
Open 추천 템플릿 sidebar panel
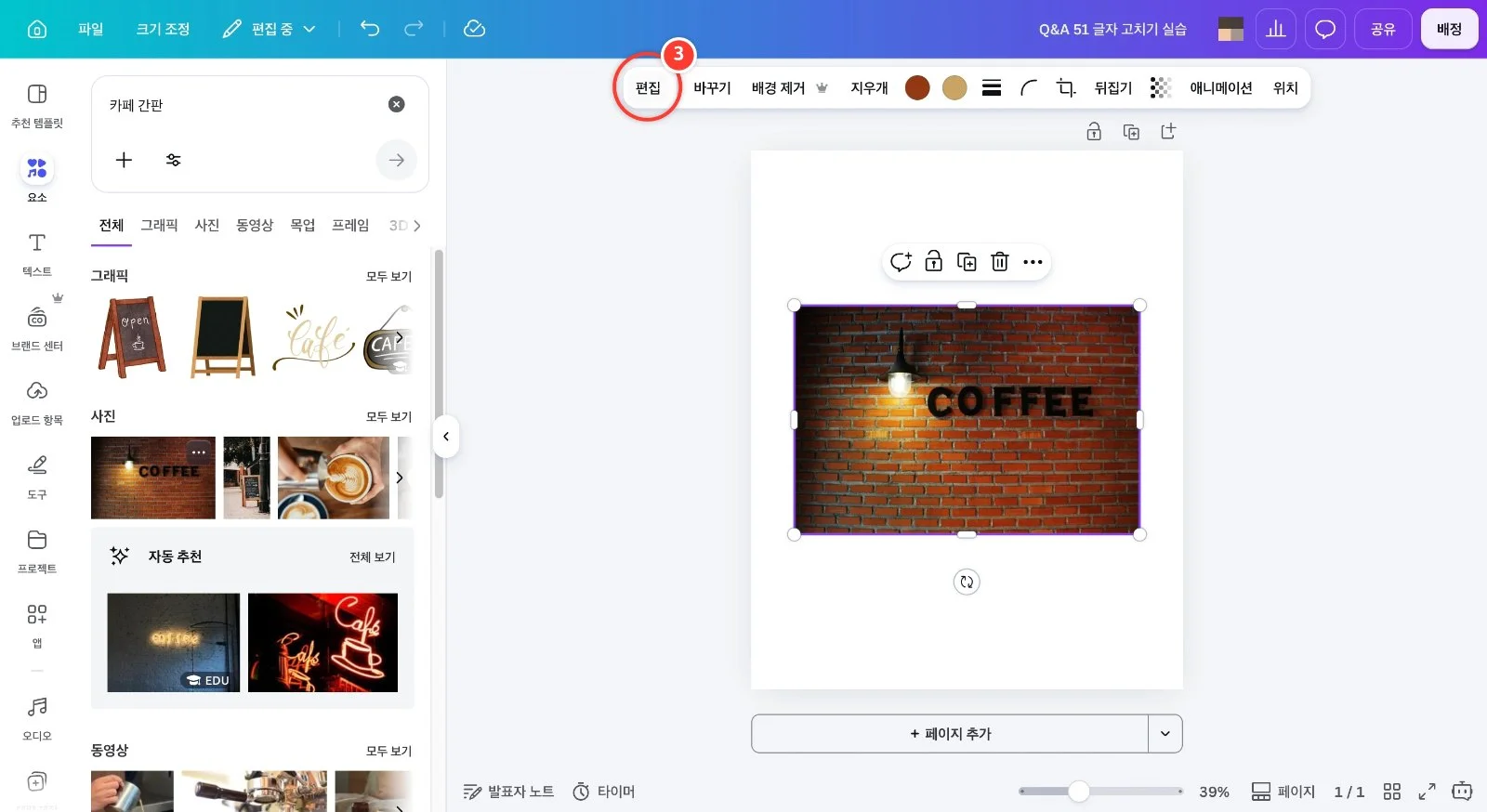[x=37, y=106]
